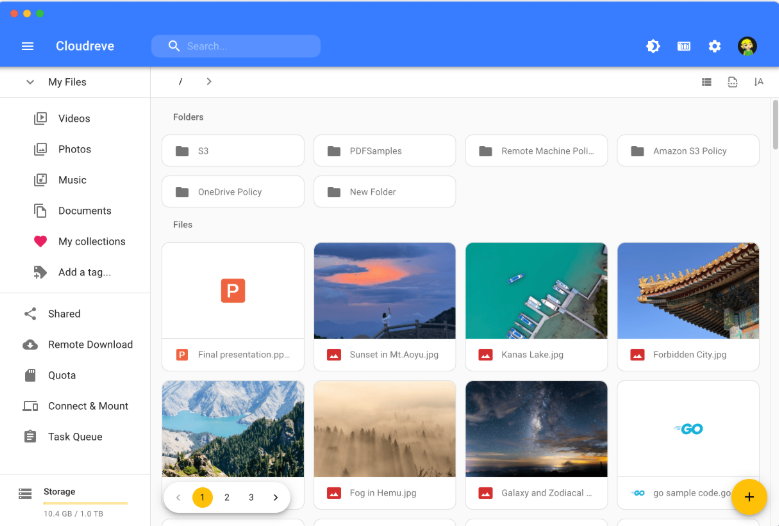
Task: Open the Task Queue icon
Action: [30, 437]
